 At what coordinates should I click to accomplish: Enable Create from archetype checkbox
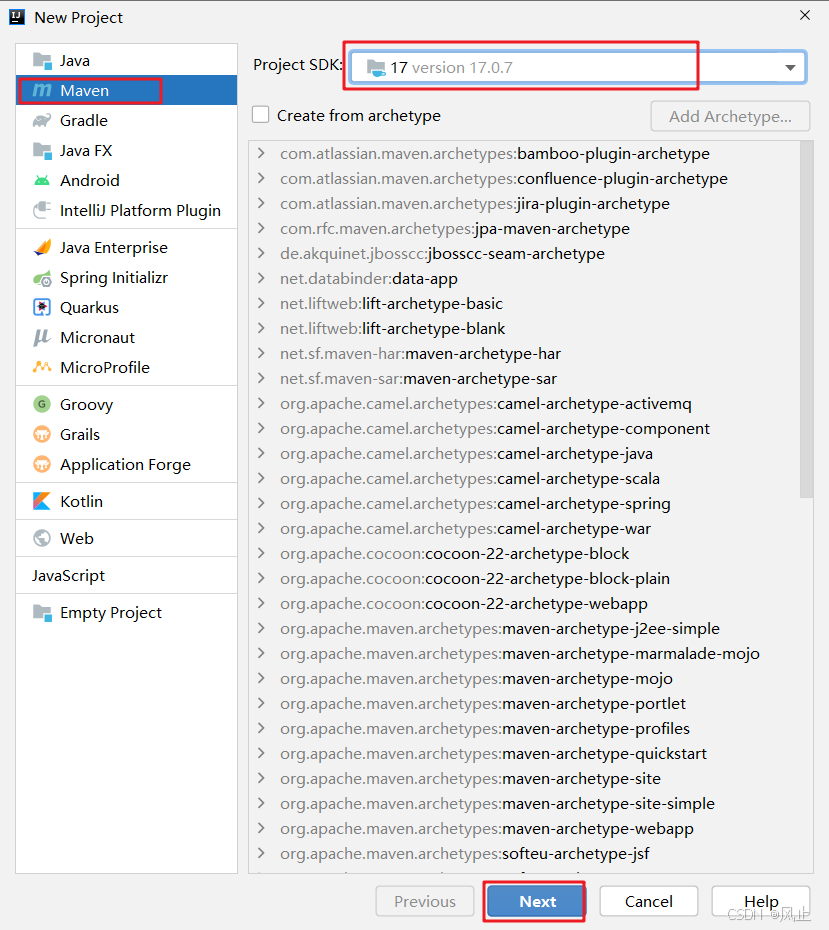tap(261, 115)
